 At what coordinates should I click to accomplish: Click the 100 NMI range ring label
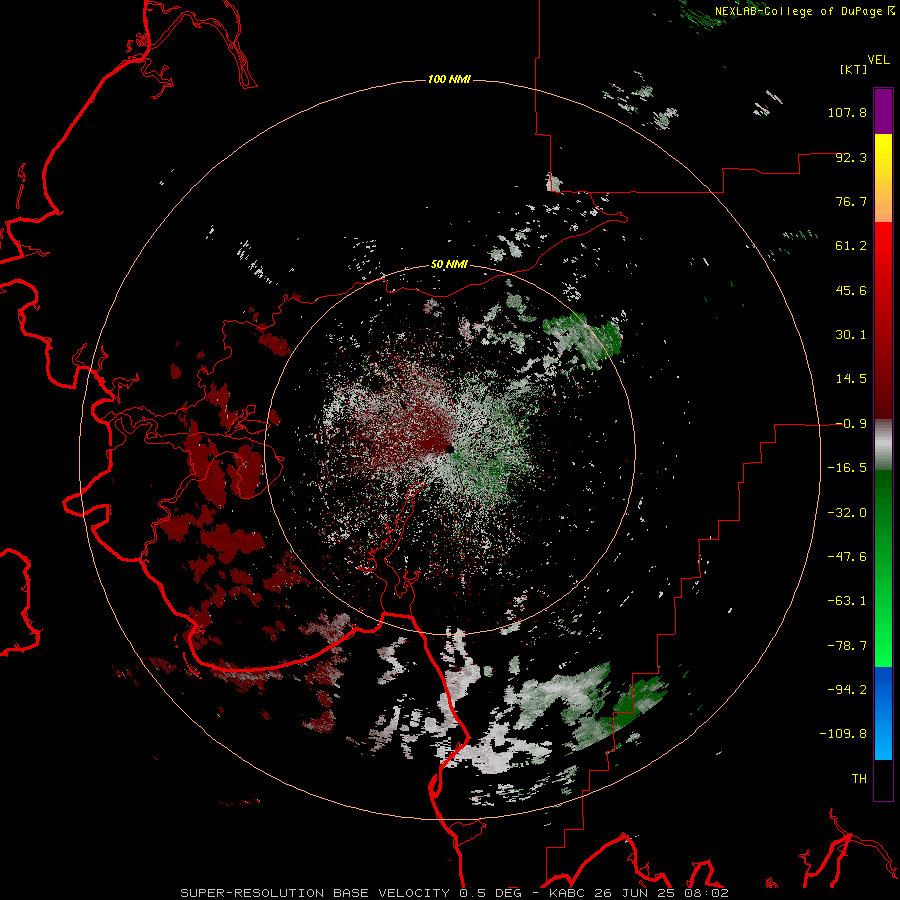pyautogui.click(x=449, y=79)
